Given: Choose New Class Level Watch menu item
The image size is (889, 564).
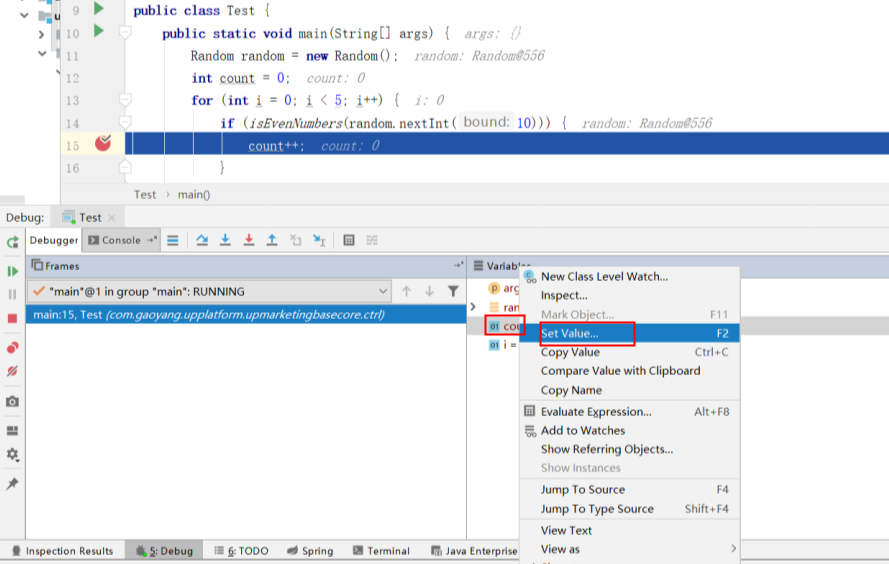Looking at the screenshot, I should point(629,277).
